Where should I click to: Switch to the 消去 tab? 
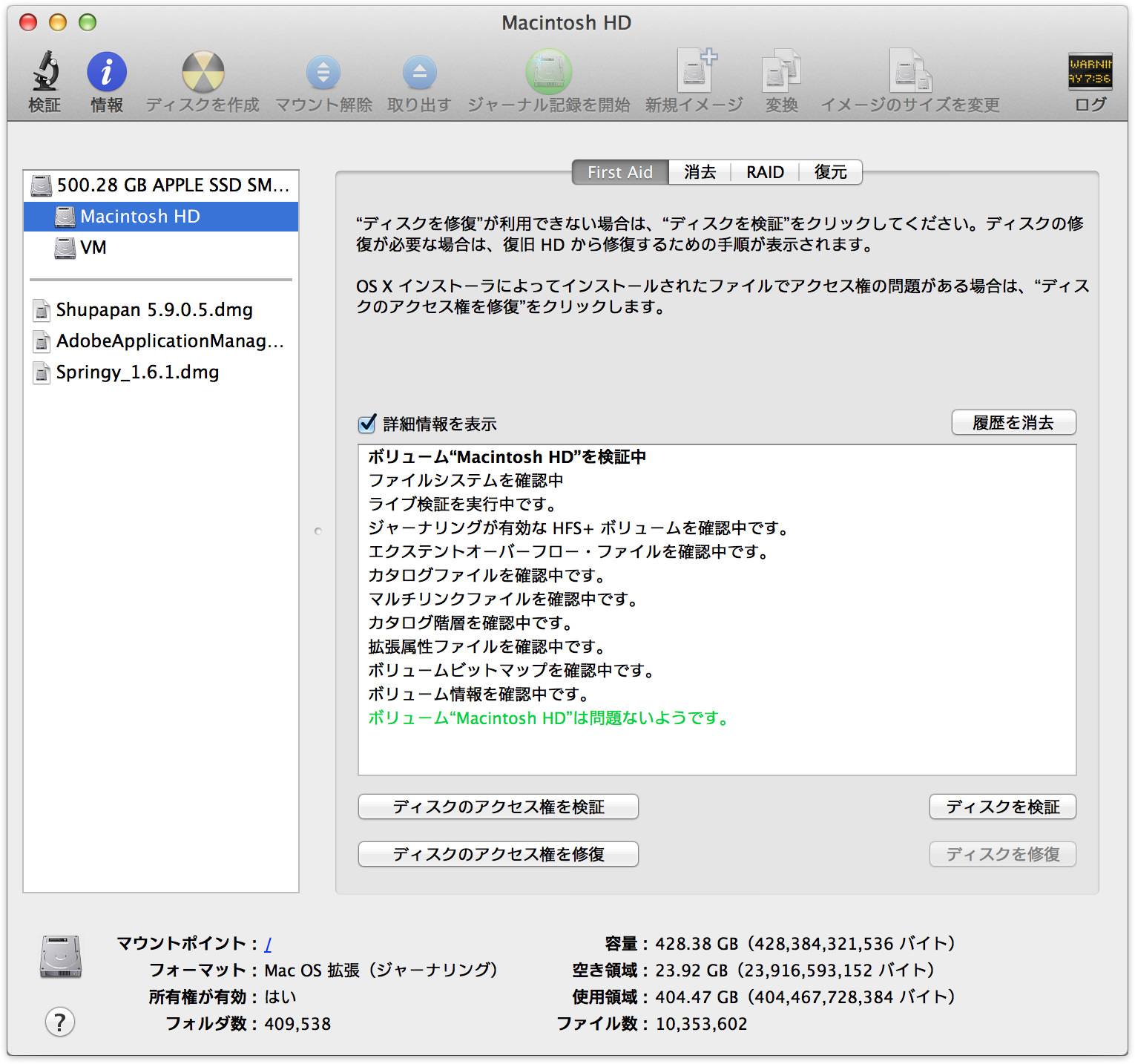point(700,172)
